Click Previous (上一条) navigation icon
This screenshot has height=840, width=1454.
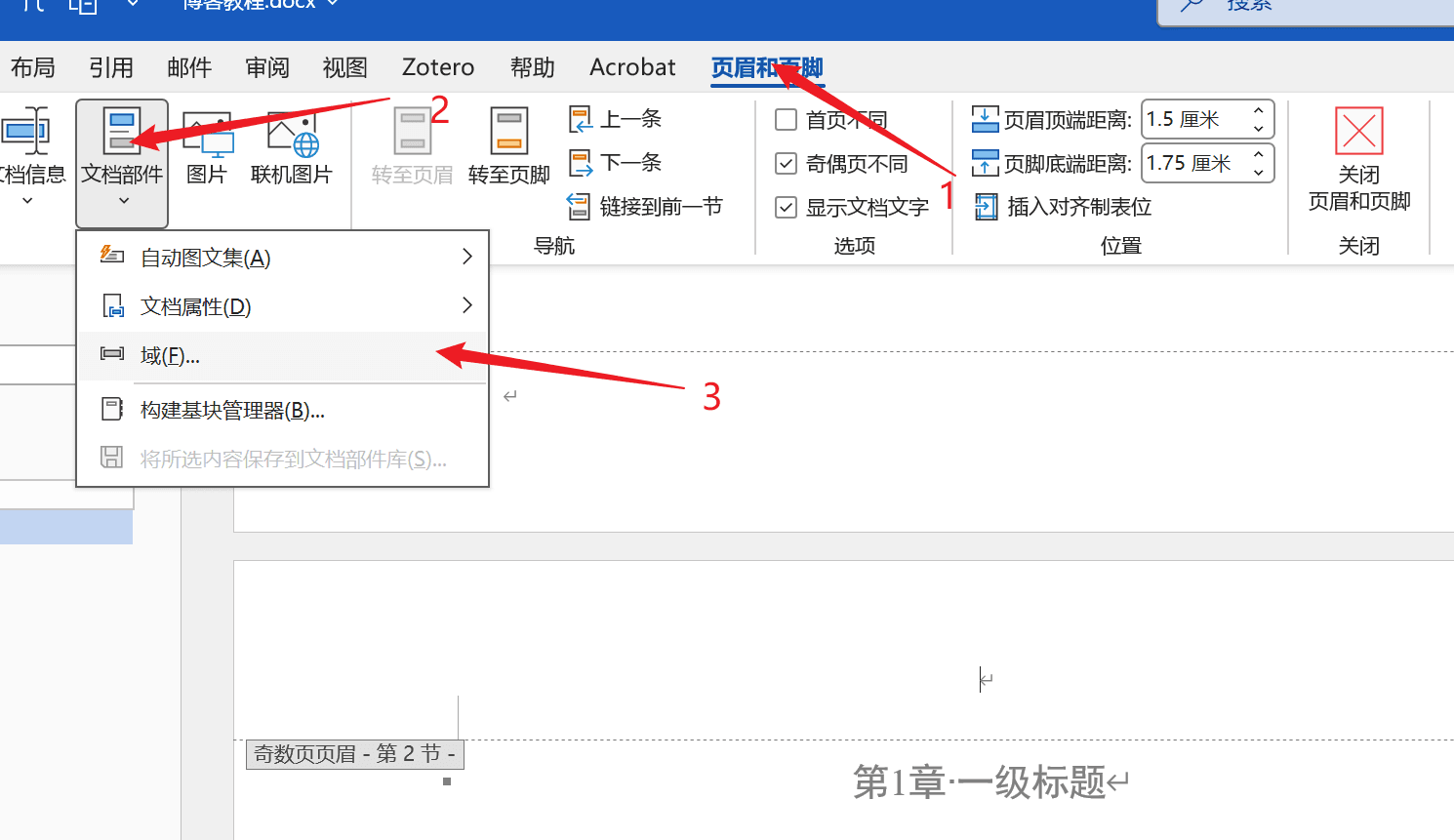pos(581,120)
